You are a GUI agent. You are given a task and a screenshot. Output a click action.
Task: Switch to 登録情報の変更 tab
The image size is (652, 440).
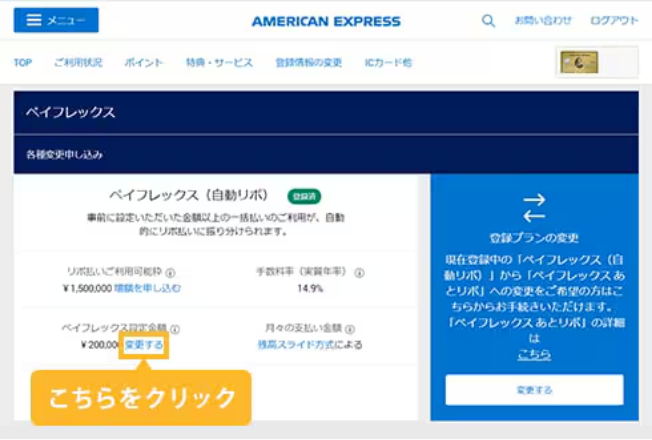click(309, 63)
